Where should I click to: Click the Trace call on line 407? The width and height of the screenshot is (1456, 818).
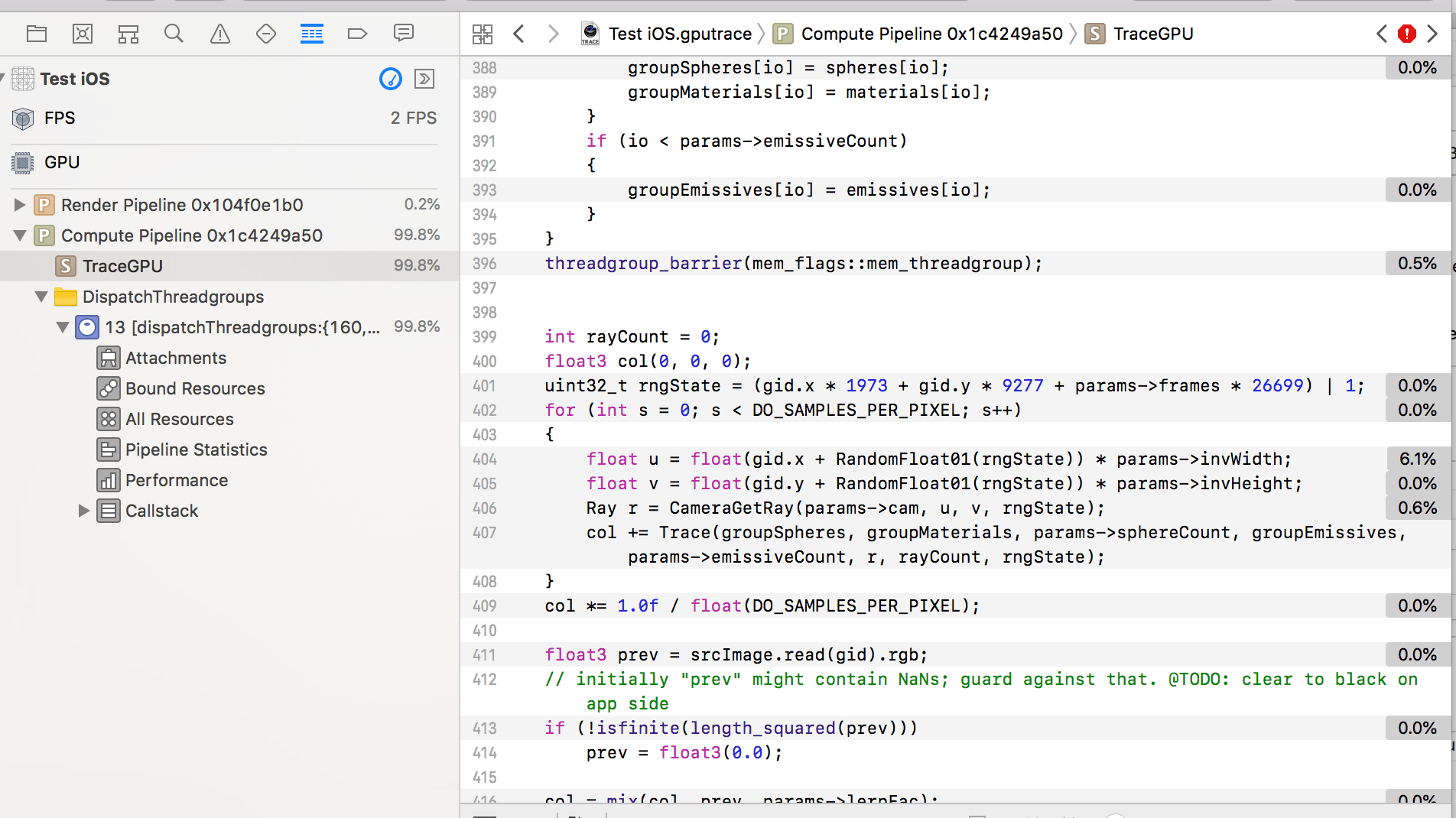pos(684,532)
